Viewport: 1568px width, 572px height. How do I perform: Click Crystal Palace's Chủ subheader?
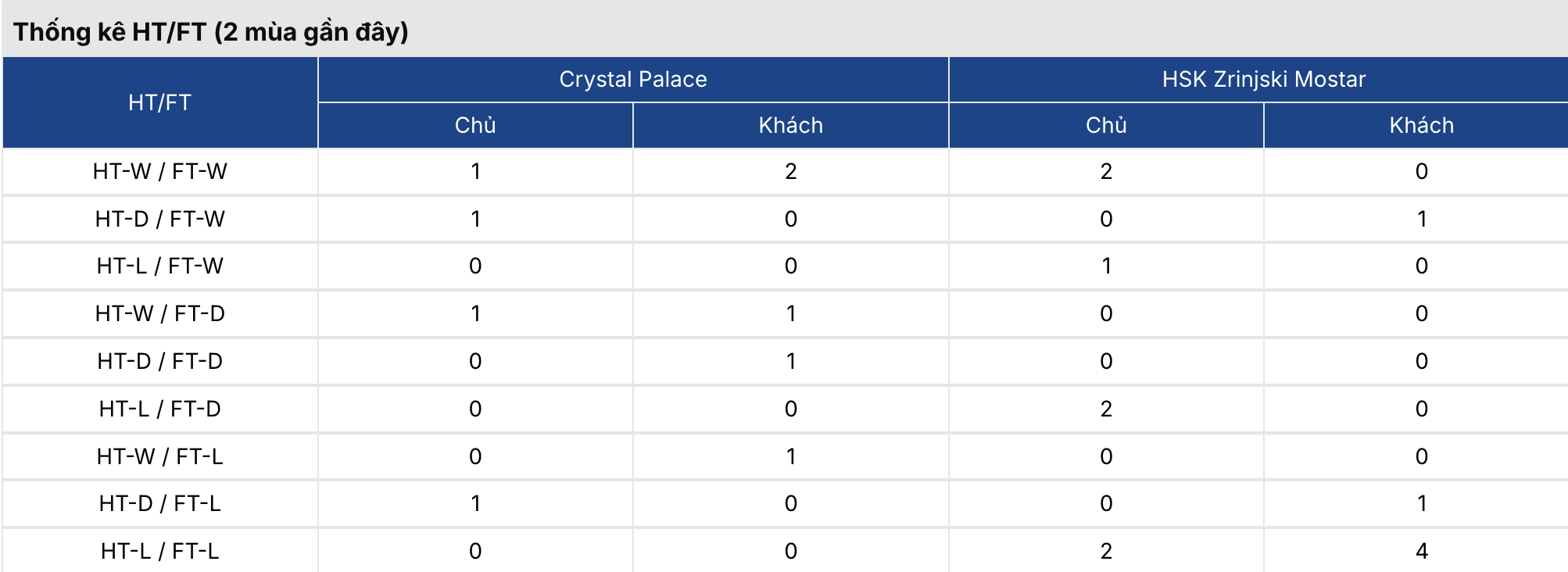(475, 125)
